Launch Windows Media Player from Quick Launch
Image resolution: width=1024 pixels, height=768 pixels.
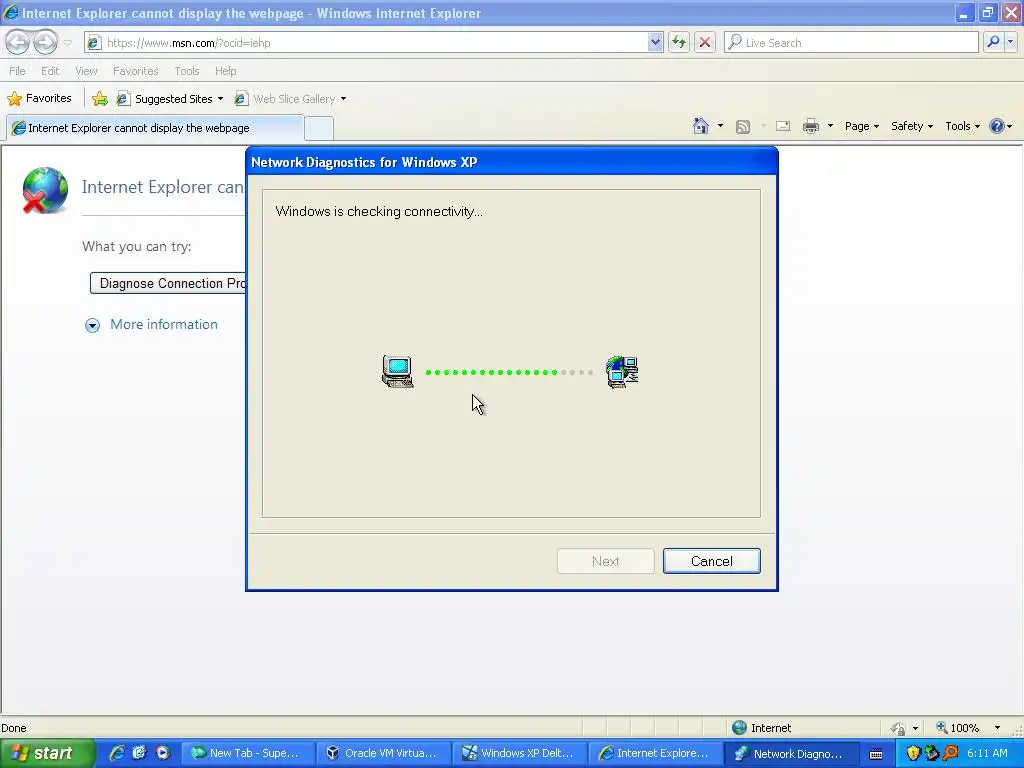click(x=163, y=753)
